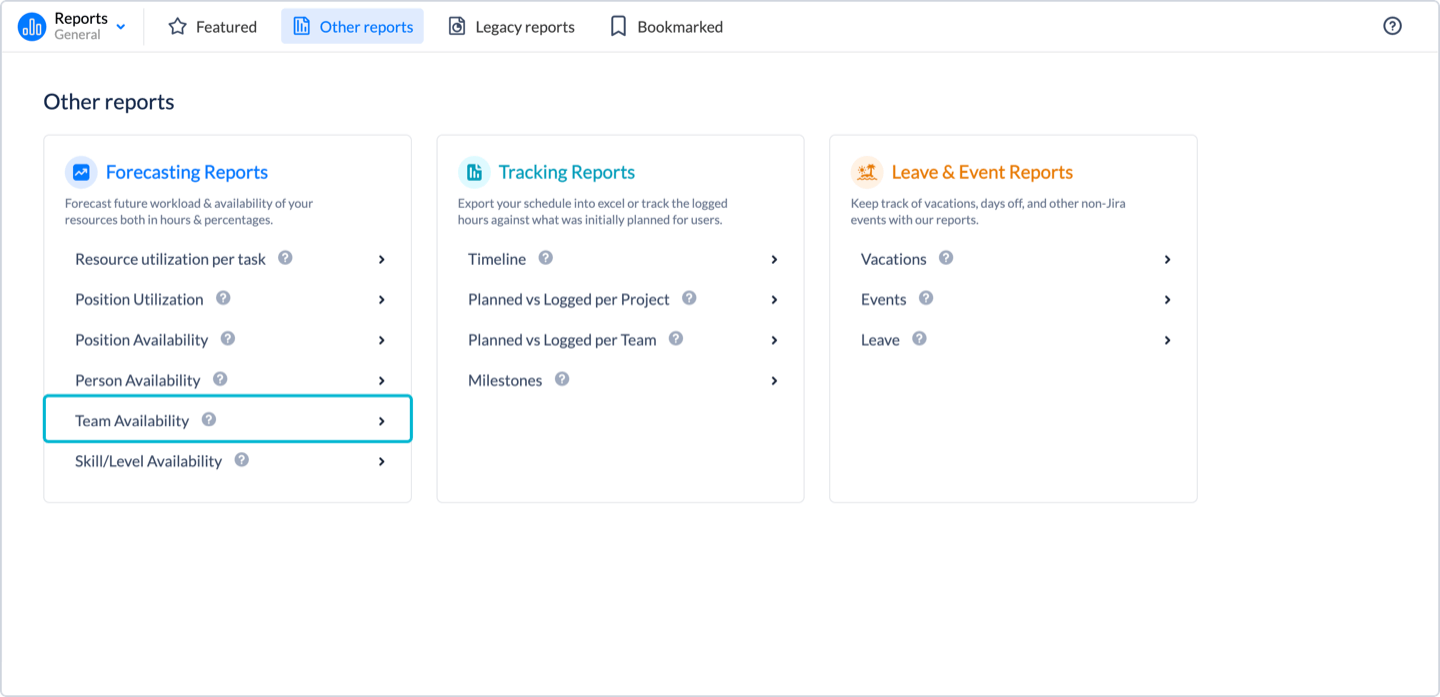Go to the Bookmarked tab
The image size is (1440, 697).
tap(666, 27)
